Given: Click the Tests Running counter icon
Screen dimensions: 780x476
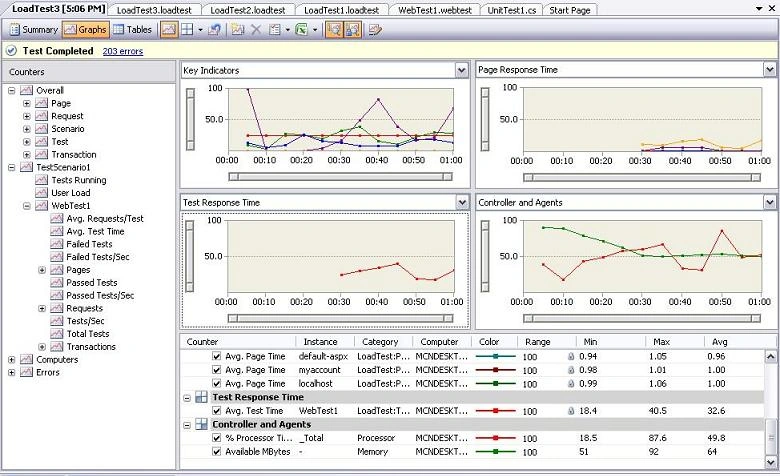Looking at the screenshot, I should point(42,180).
